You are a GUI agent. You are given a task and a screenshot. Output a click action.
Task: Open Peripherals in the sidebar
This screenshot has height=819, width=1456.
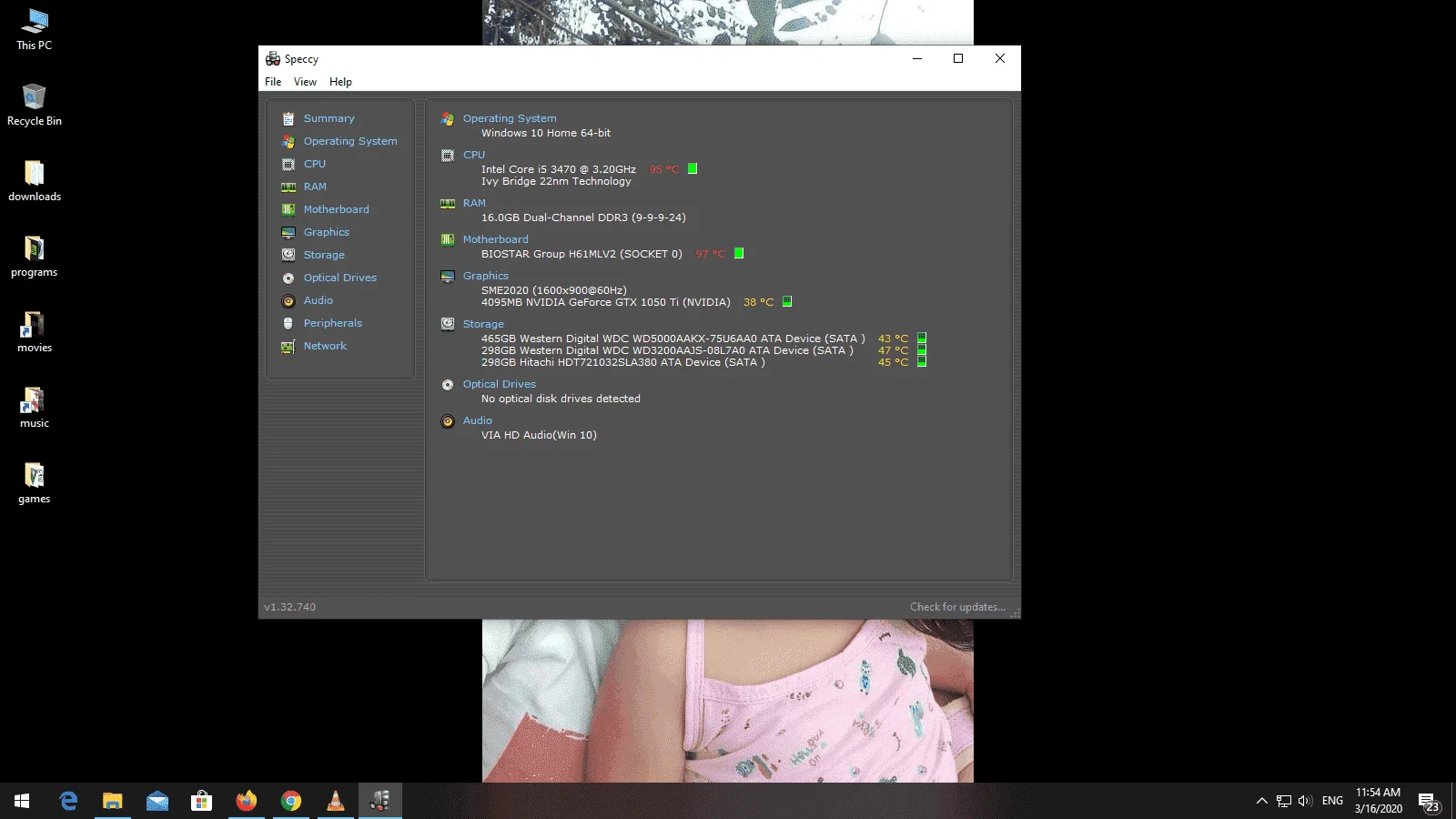tap(333, 323)
